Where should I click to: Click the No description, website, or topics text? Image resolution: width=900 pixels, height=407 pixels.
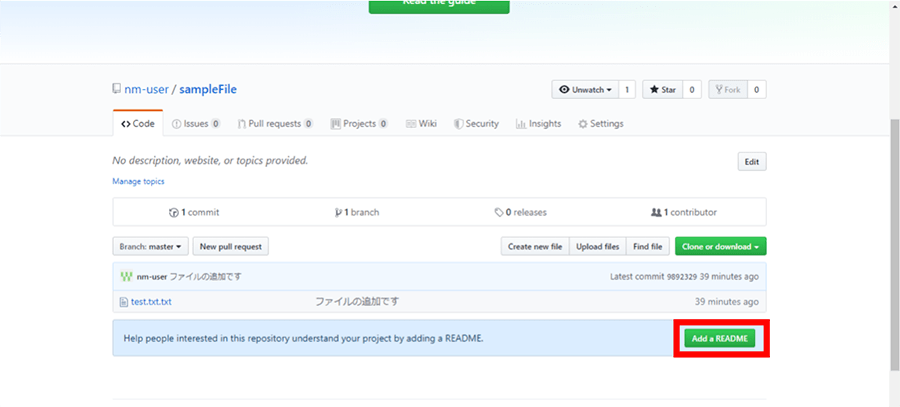point(210,161)
